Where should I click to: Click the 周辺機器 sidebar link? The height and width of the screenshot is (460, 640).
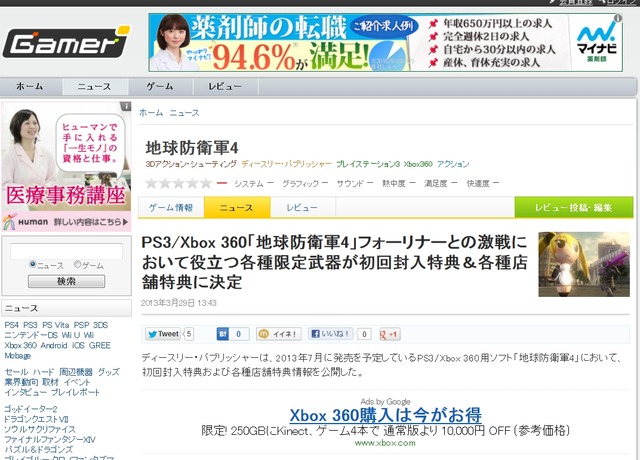(76, 372)
